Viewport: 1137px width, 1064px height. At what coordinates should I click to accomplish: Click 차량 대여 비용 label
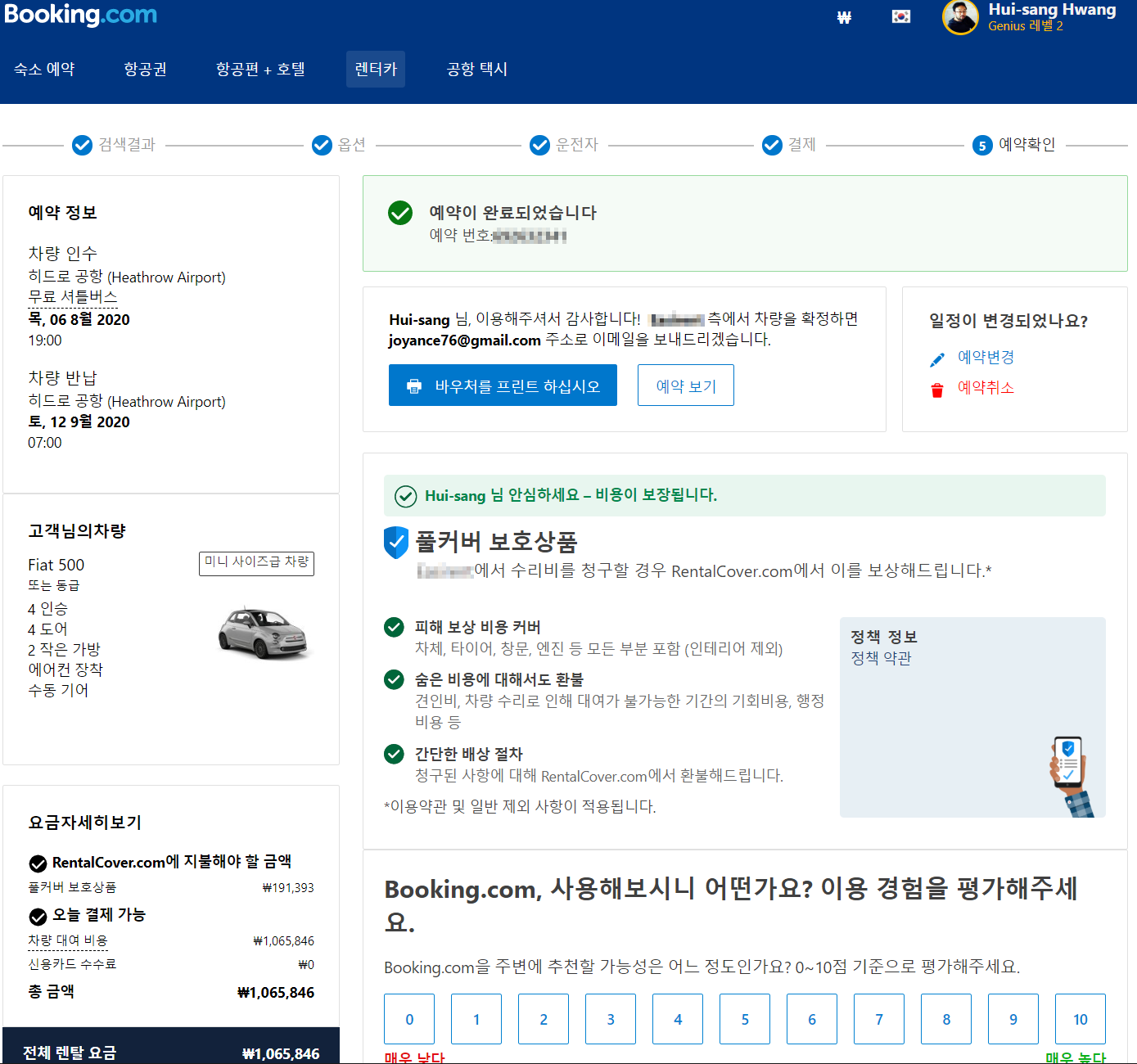click(68, 941)
